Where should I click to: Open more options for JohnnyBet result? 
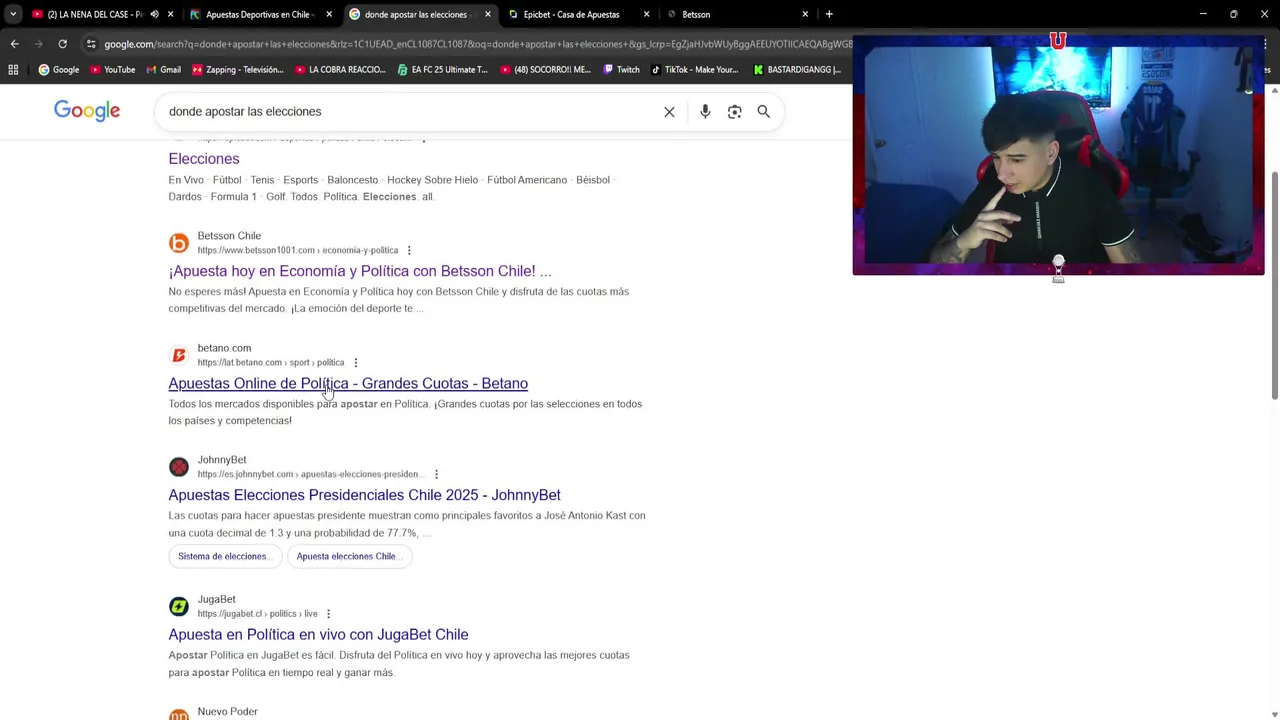pos(436,474)
